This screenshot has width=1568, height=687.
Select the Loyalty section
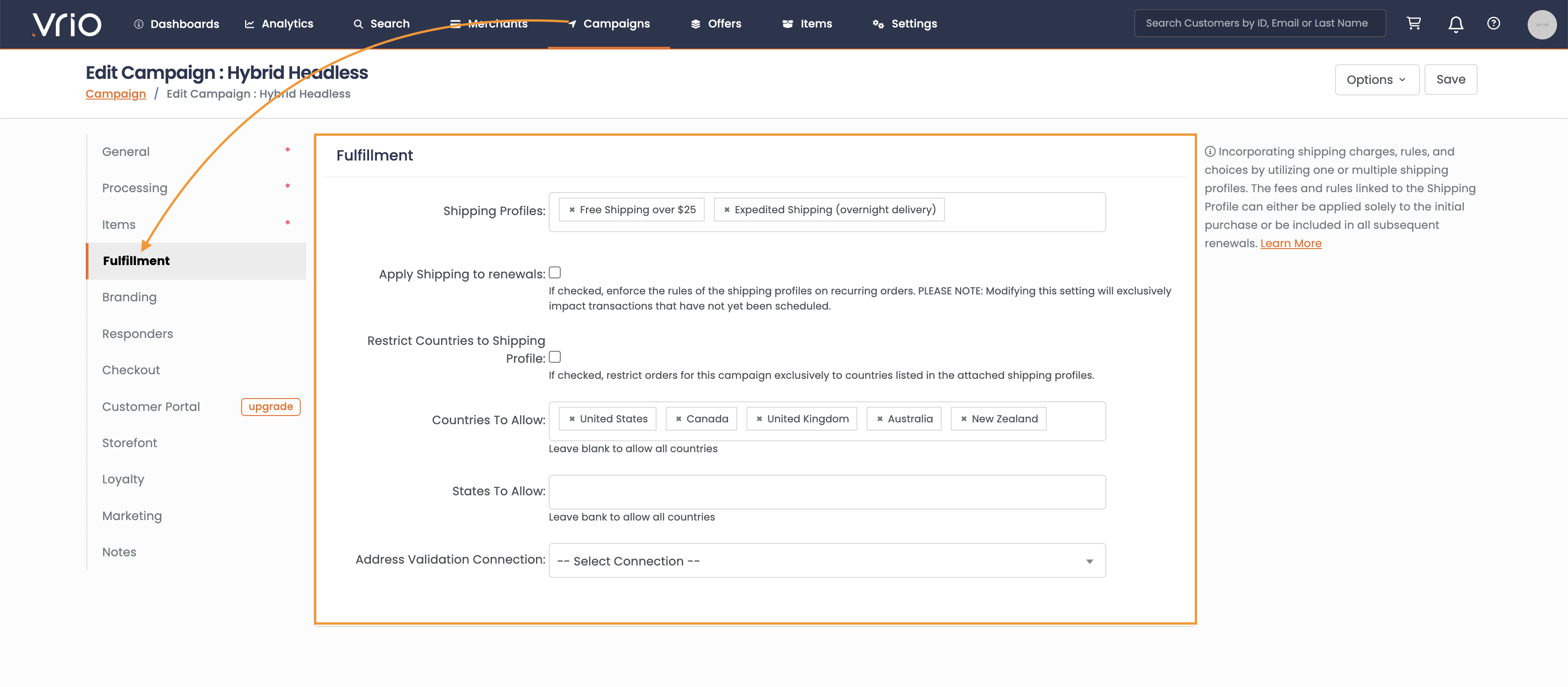tap(196, 479)
